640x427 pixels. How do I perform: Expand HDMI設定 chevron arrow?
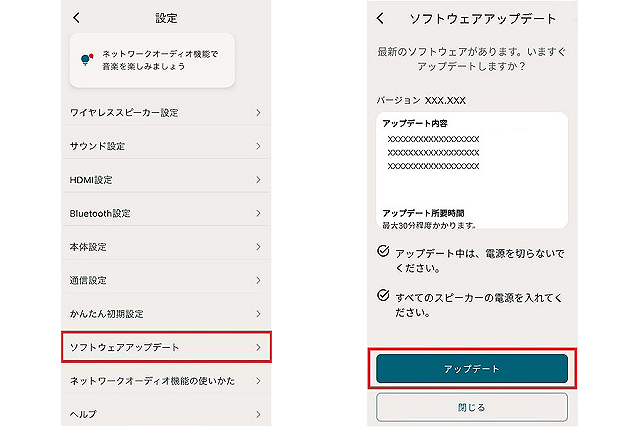[258, 180]
